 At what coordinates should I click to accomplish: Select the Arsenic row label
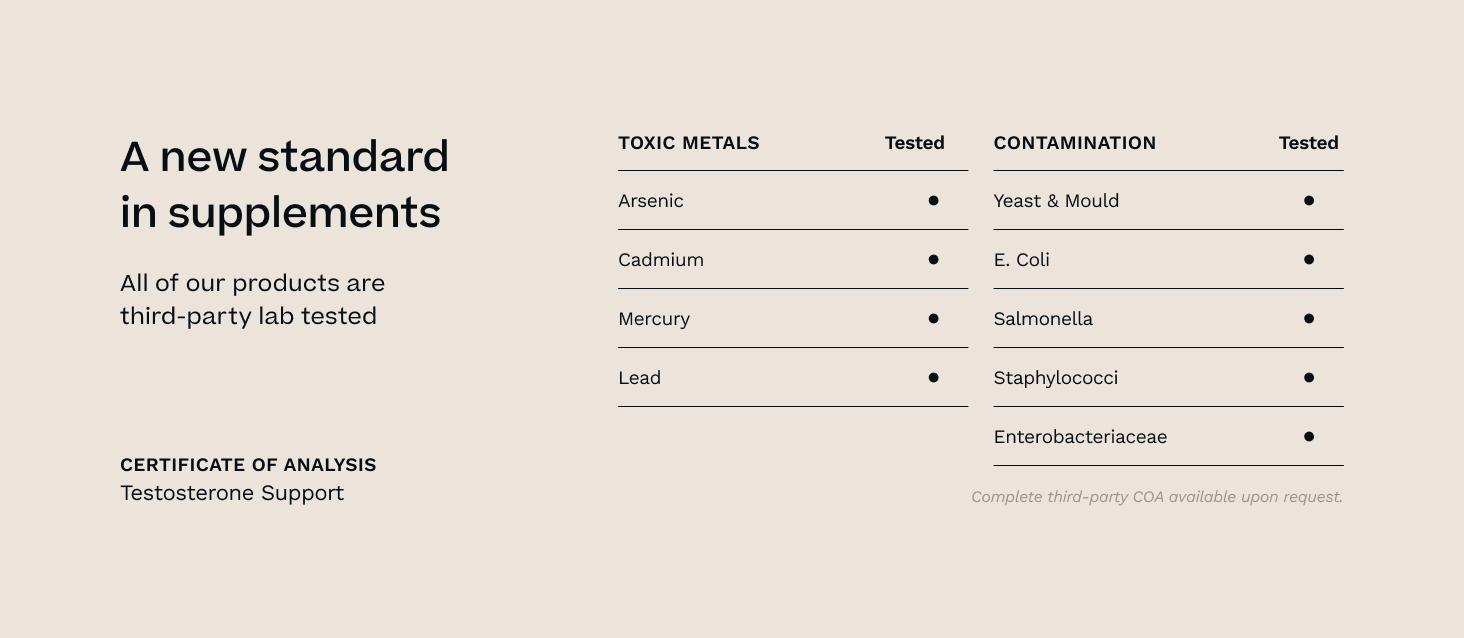click(651, 201)
